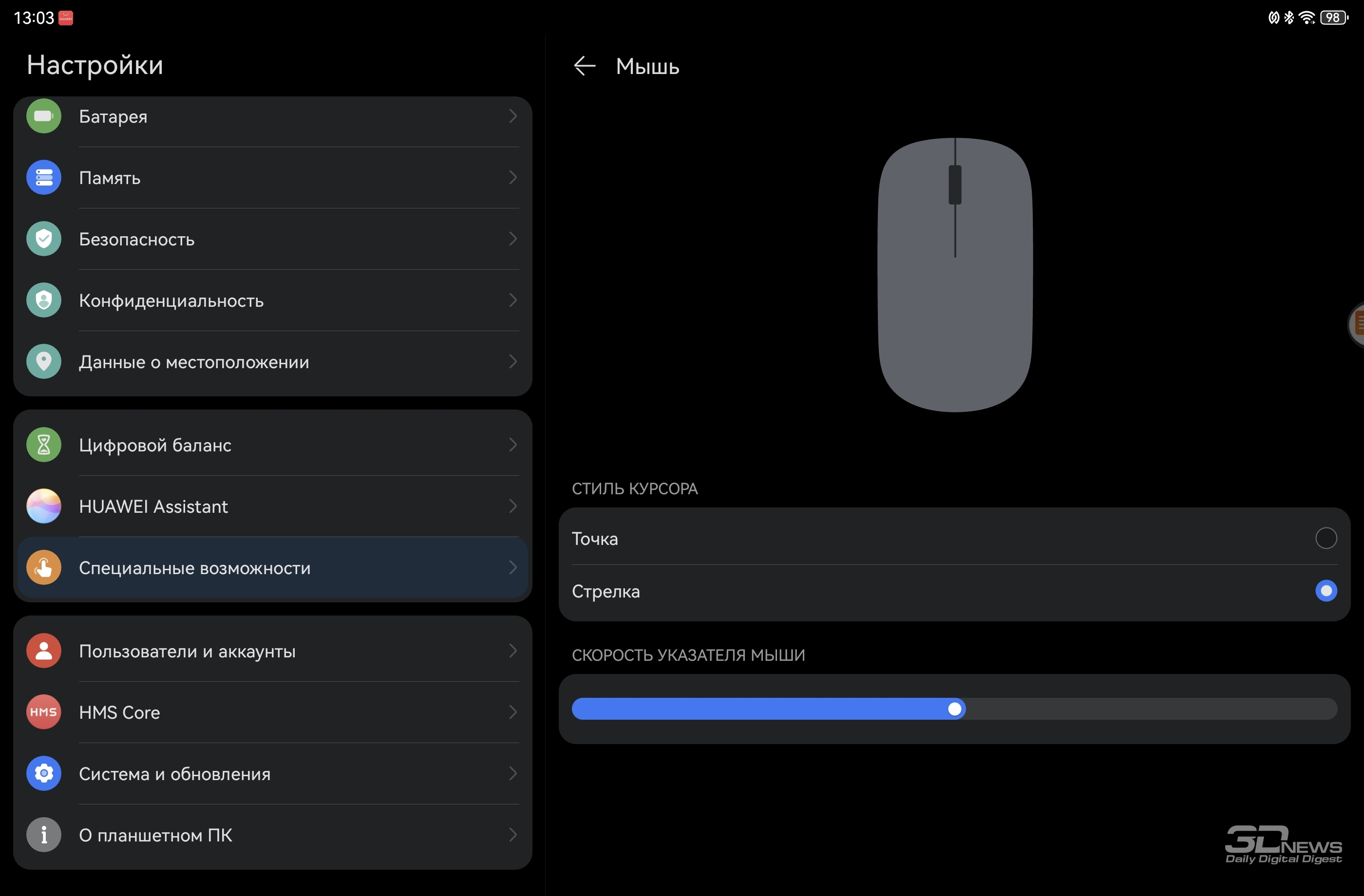The image size is (1364, 896).
Task: Tap the location pin icon
Action: pyautogui.click(x=43, y=361)
